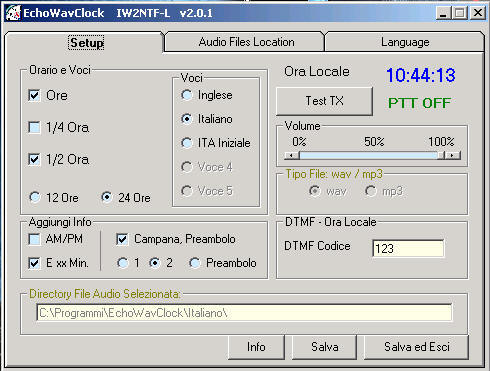Open the Language tab
The width and height of the screenshot is (490, 371).
pos(405,42)
